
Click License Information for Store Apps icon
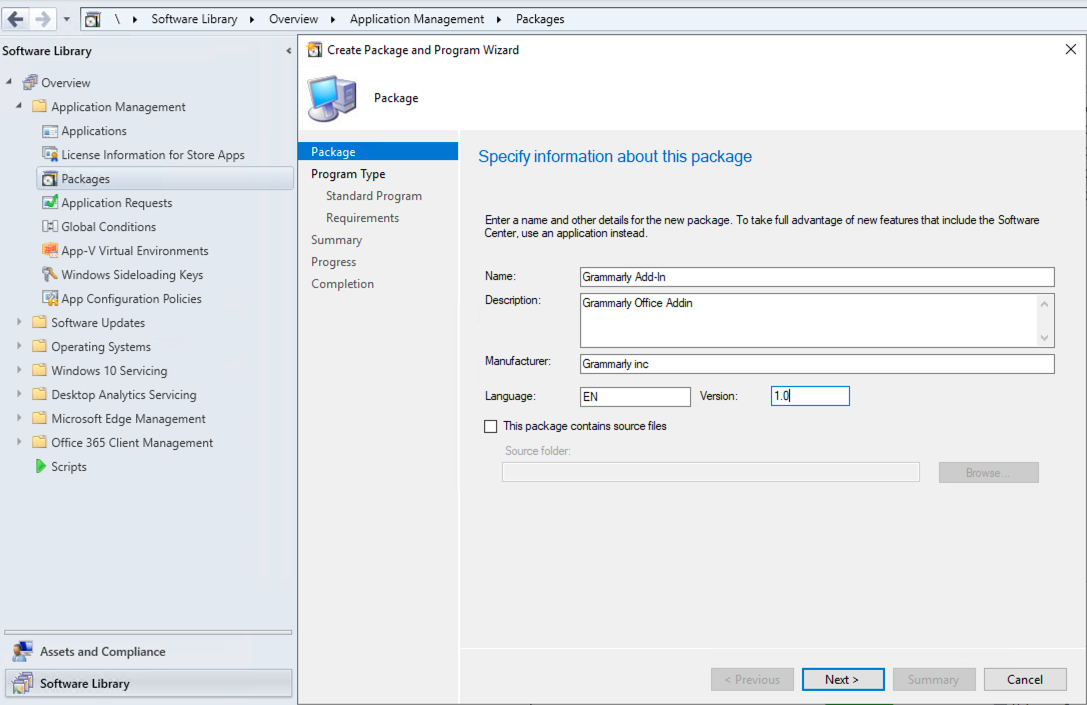(50, 155)
